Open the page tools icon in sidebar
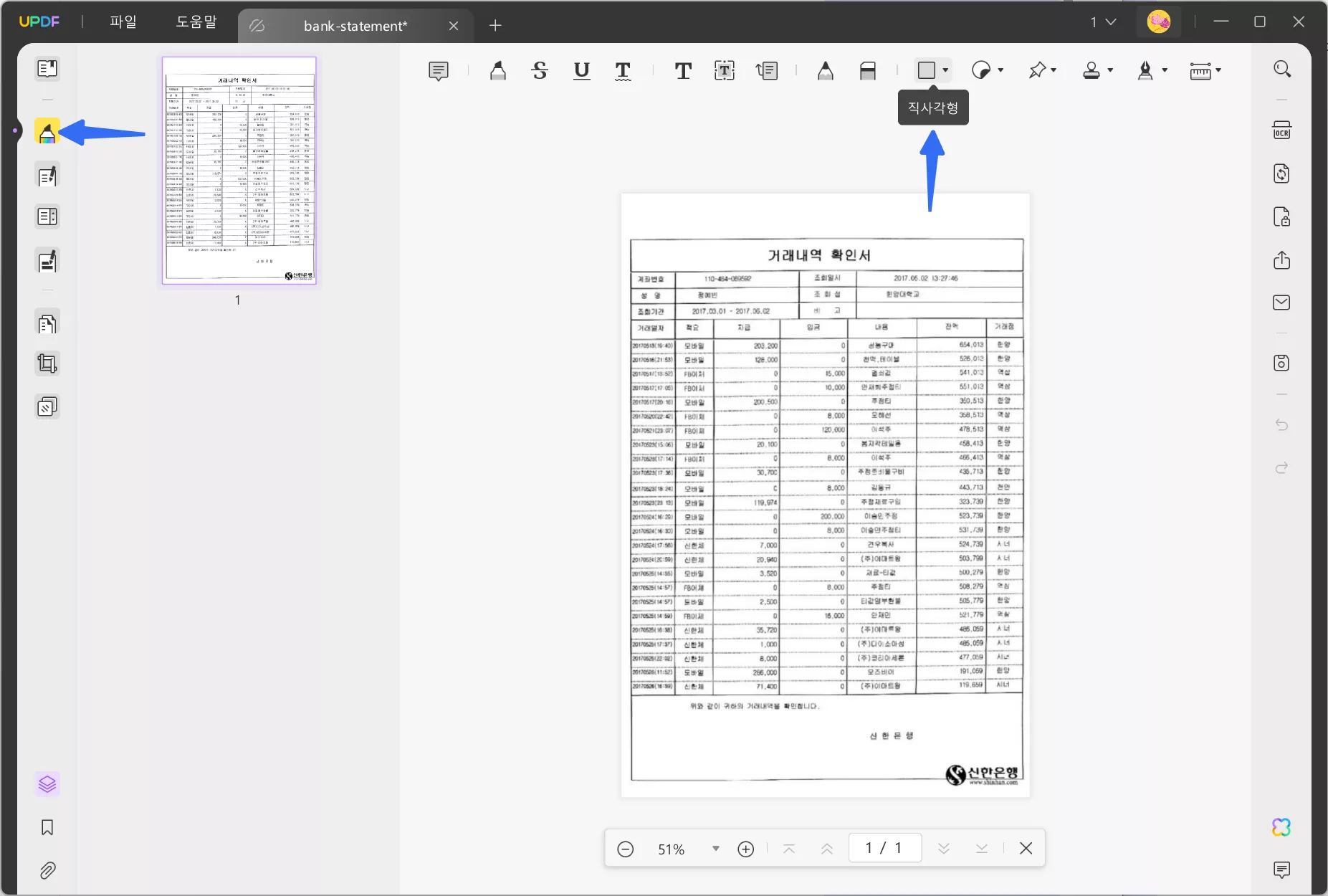Image resolution: width=1328 pixels, height=896 pixels. 47,324
